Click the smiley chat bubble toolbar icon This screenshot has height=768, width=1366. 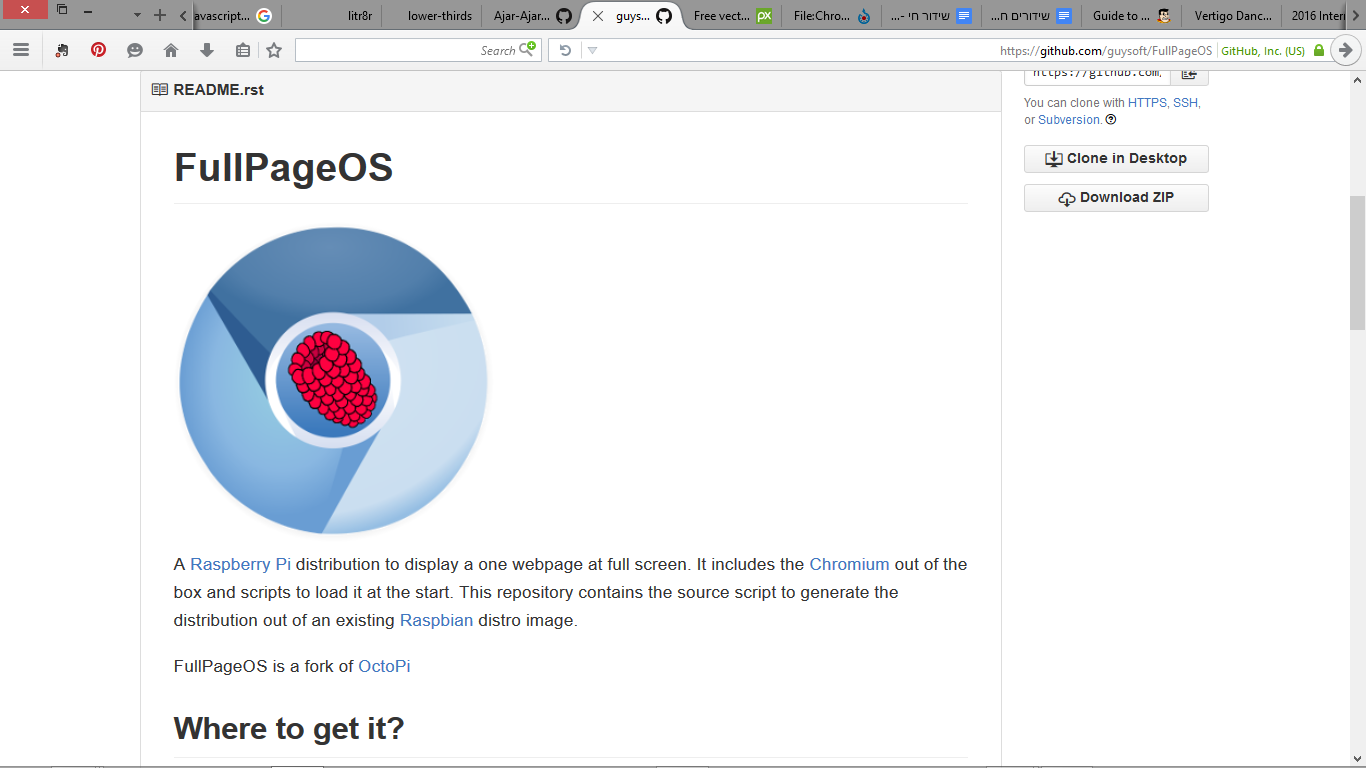135,50
